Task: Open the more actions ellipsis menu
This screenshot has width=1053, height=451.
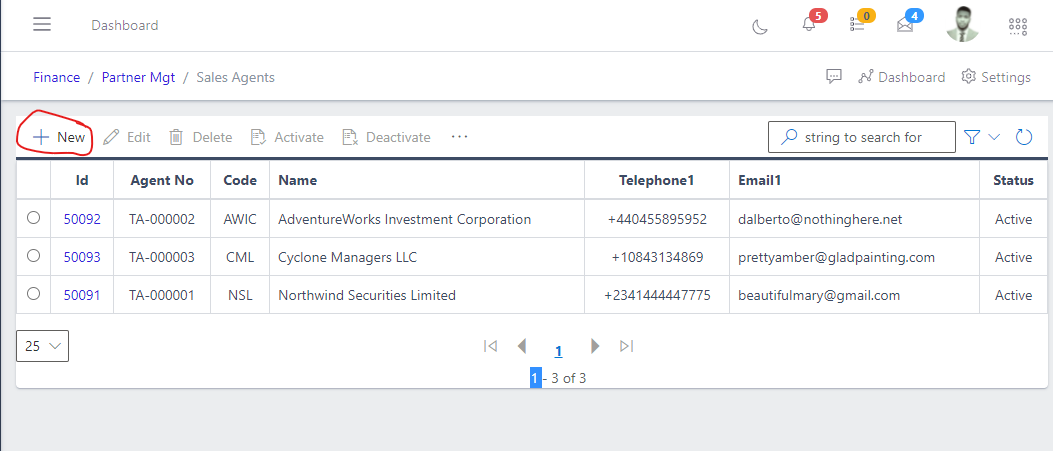Action: click(x=459, y=137)
